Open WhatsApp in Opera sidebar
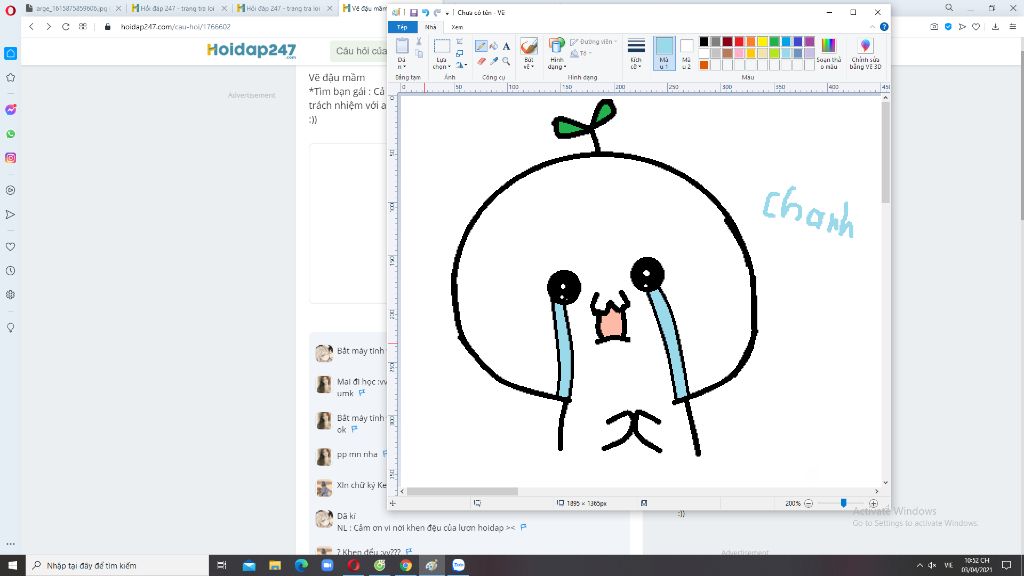The width and height of the screenshot is (1024, 576). pos(10,134)
